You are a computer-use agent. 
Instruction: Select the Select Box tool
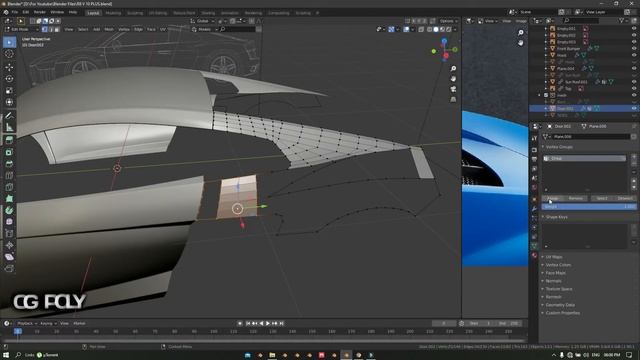pyautogui.click(x=9, y=42)
